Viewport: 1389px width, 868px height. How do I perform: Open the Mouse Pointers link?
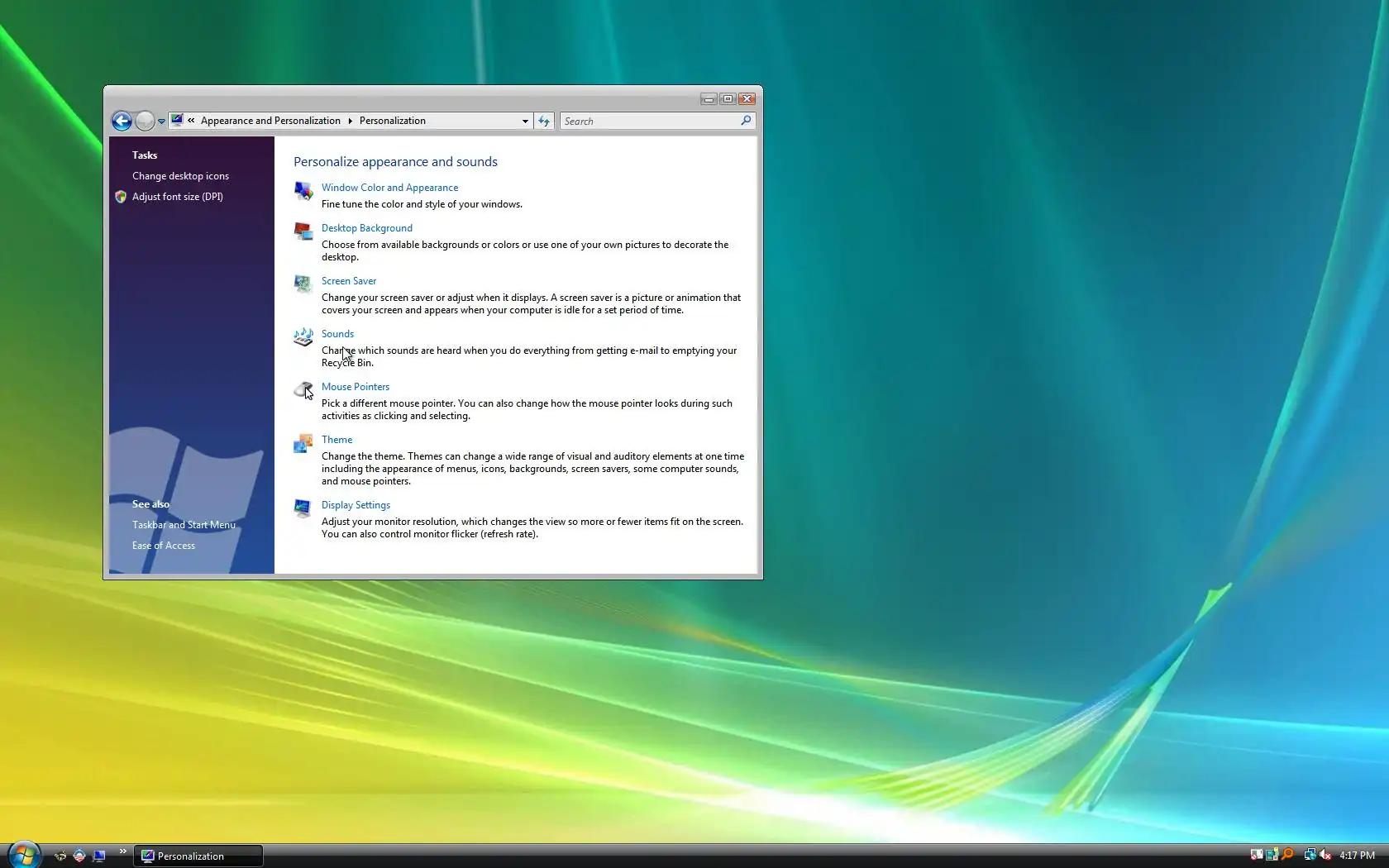tap(356, 387)
